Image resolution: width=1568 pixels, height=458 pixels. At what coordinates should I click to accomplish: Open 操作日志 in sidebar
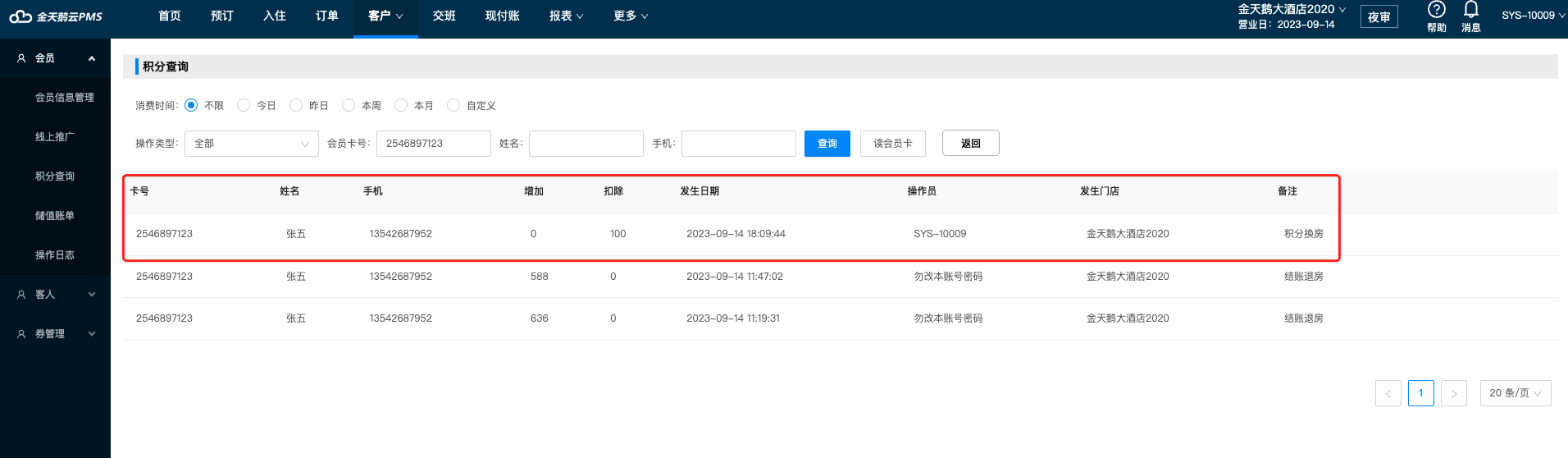pyautogui.click(x=55, y=255)
